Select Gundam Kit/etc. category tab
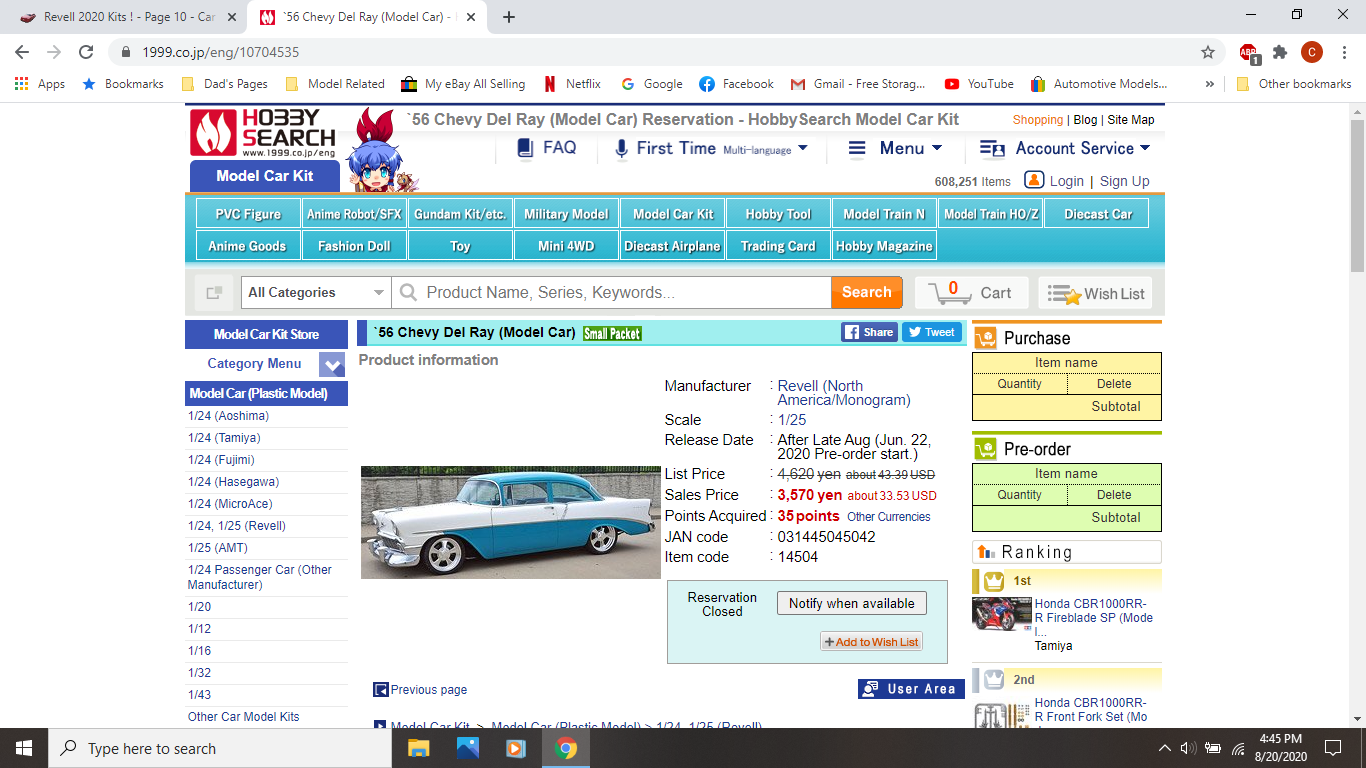The height and width of the screenshot is (768, 1366). coord(460,214)
